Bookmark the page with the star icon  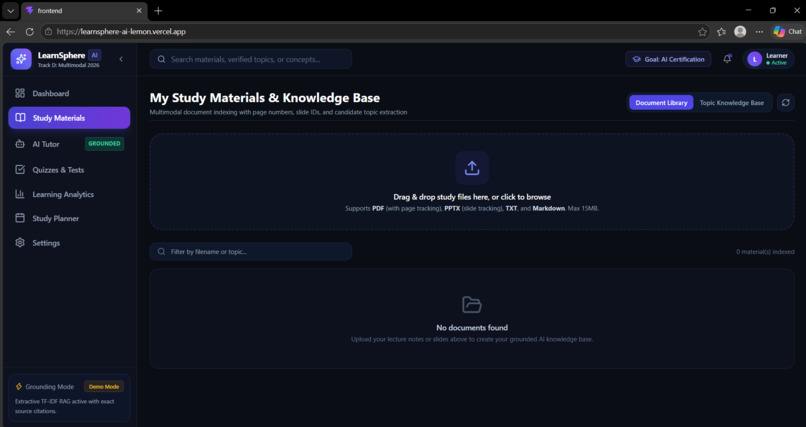point(702,32)
